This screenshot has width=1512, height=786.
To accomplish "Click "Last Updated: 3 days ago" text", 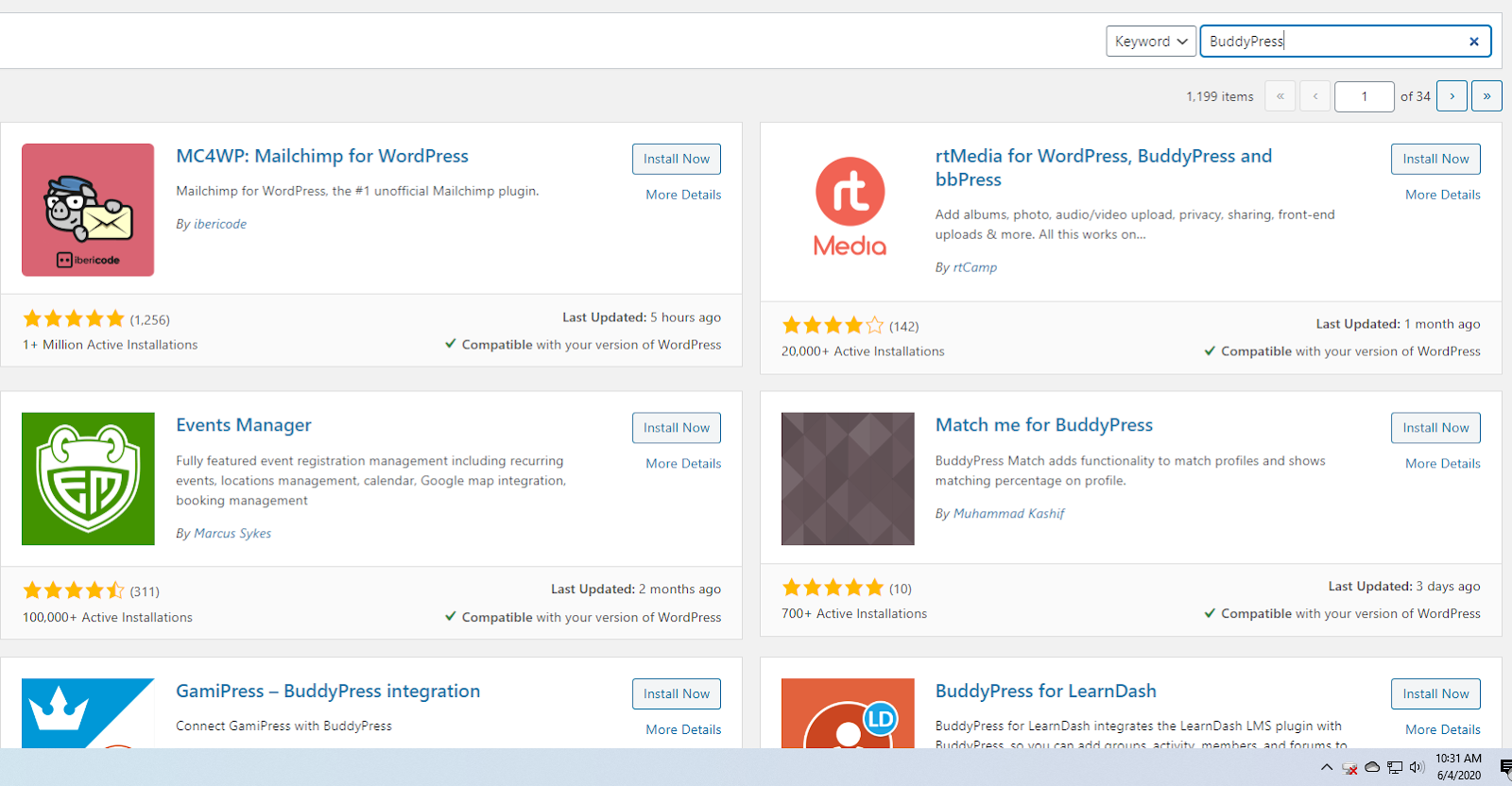I will 1404,587.
